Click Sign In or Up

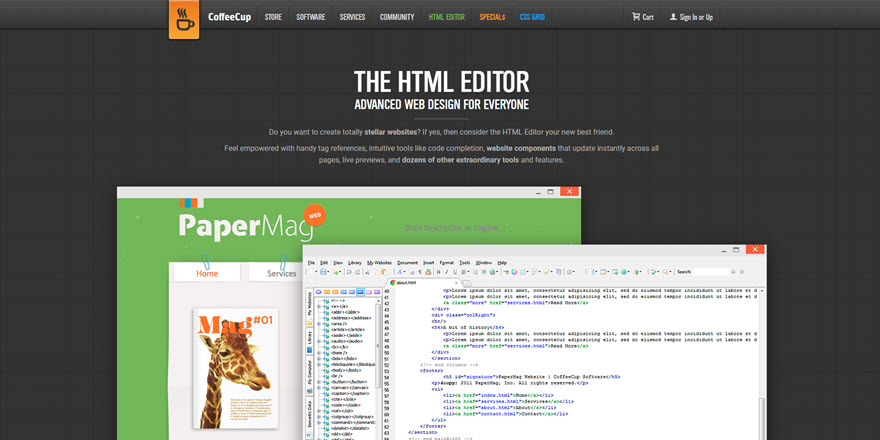pyautogui.click(x=691, y=17)
